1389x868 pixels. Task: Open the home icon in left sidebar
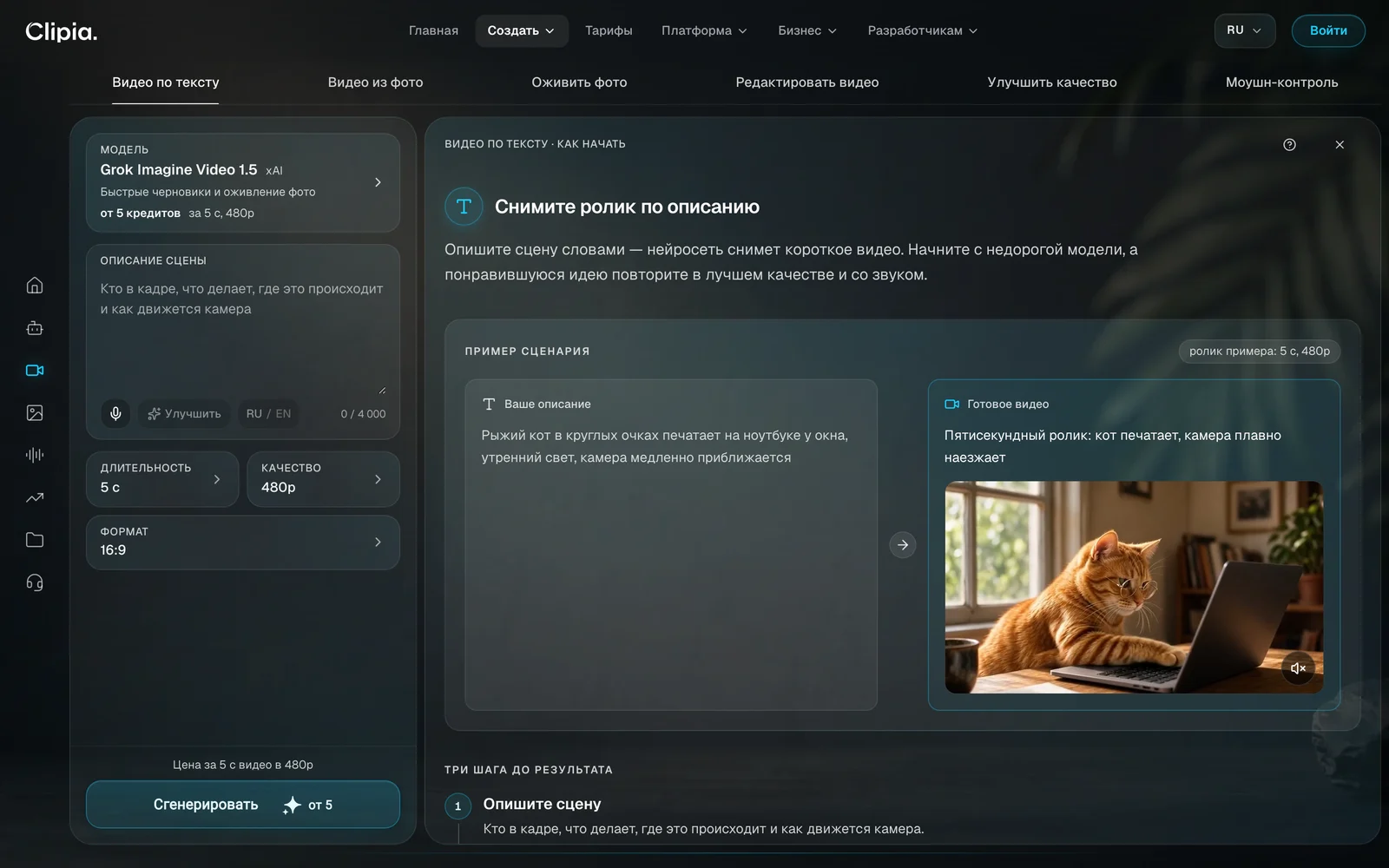point(35,286)
